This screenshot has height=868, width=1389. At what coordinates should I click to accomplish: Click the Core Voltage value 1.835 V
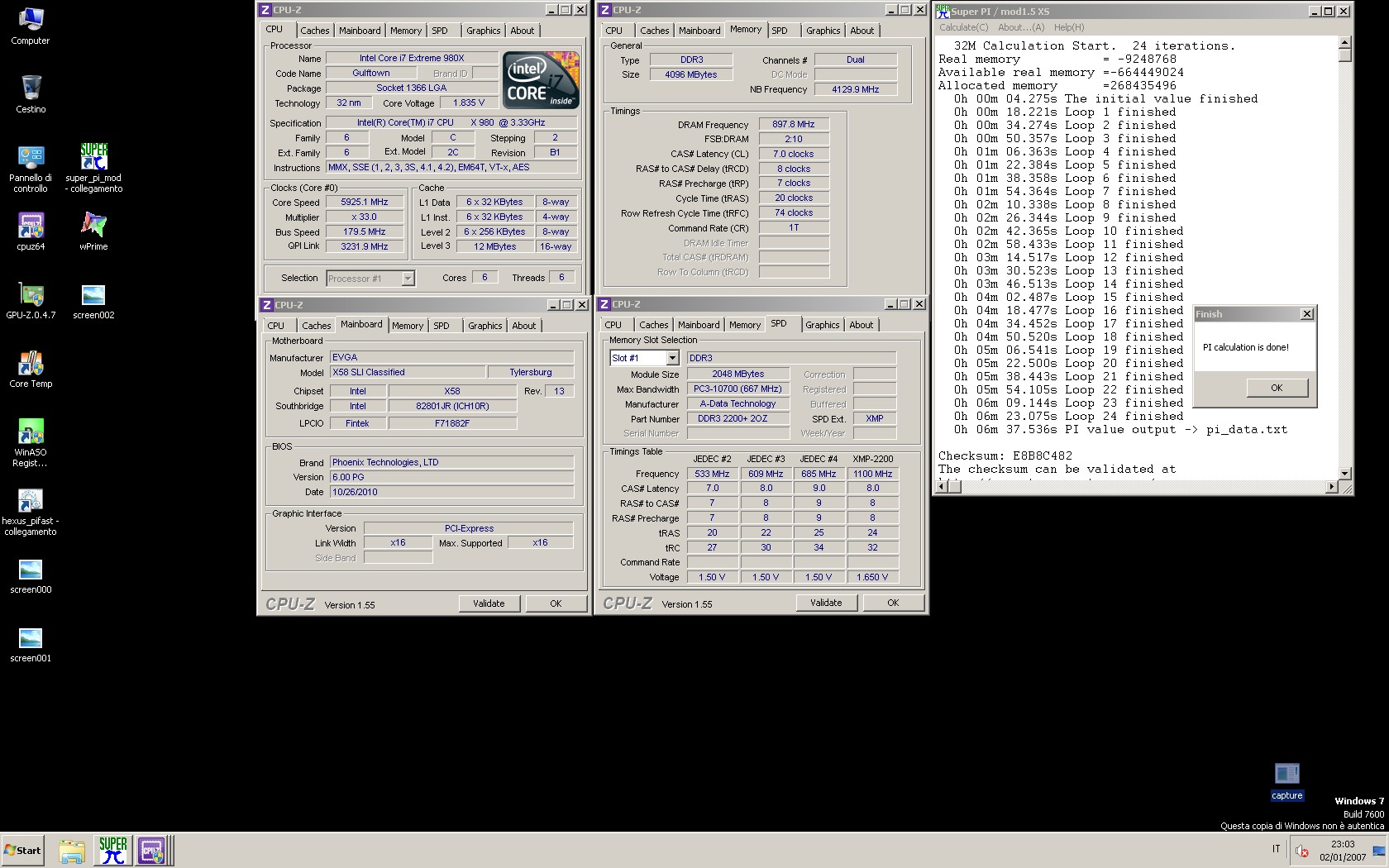coord(469,103)
